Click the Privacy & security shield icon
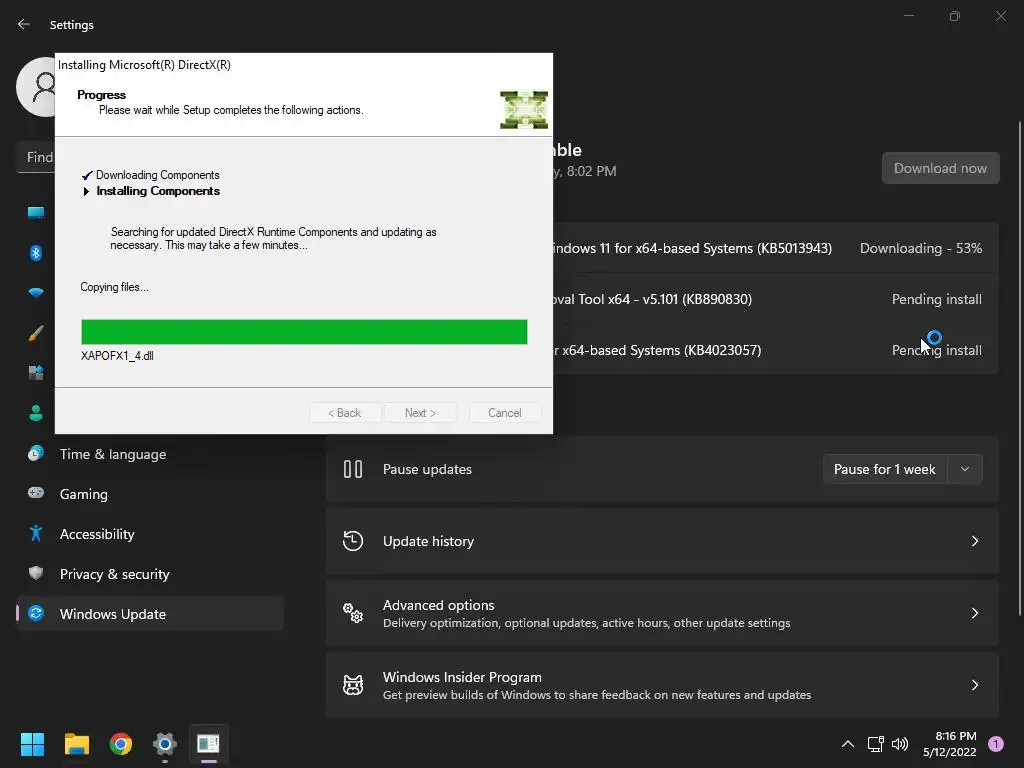This screenshot has width=1024, height=768. 36,573
